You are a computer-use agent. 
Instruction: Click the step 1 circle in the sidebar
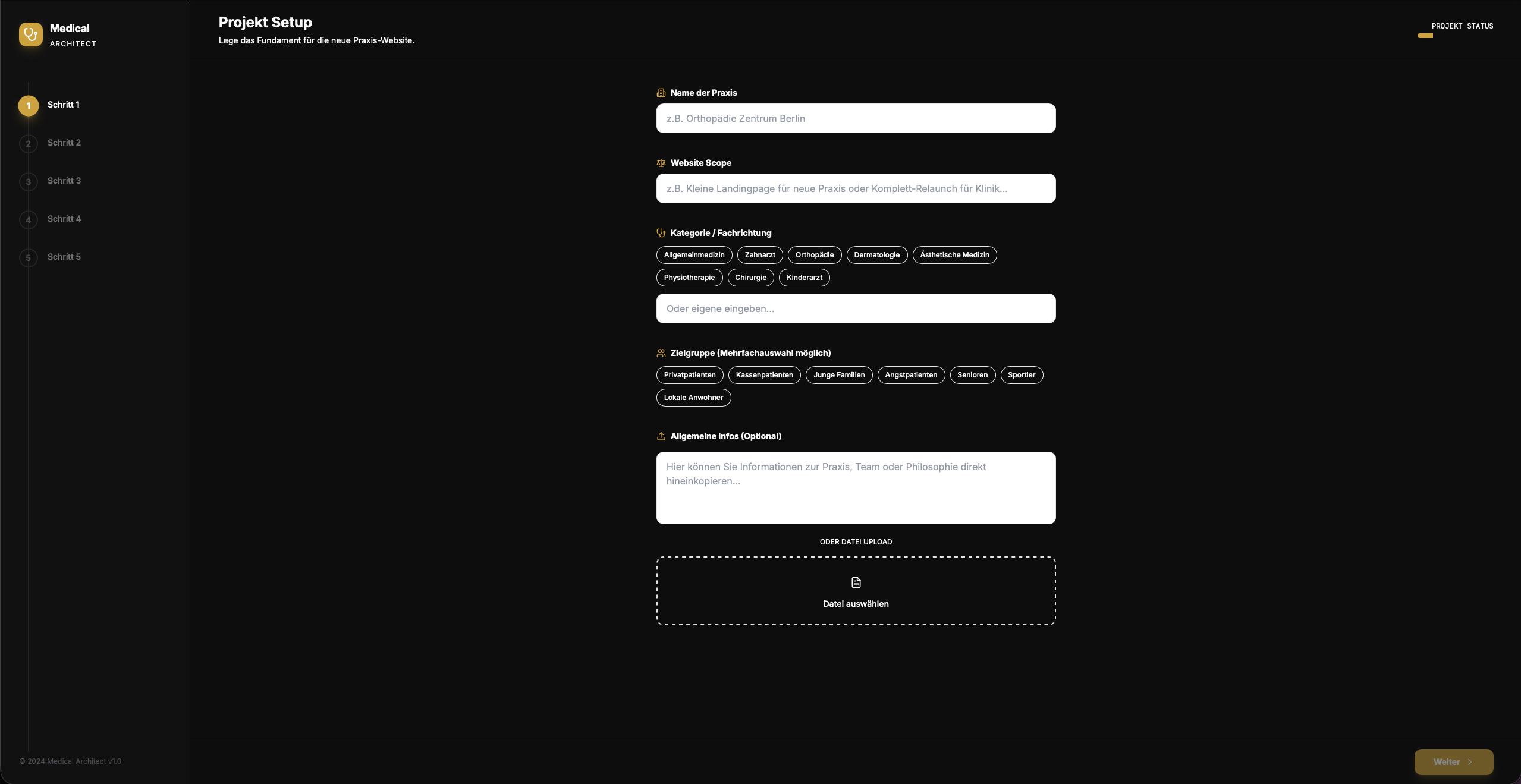click(28, 106)
